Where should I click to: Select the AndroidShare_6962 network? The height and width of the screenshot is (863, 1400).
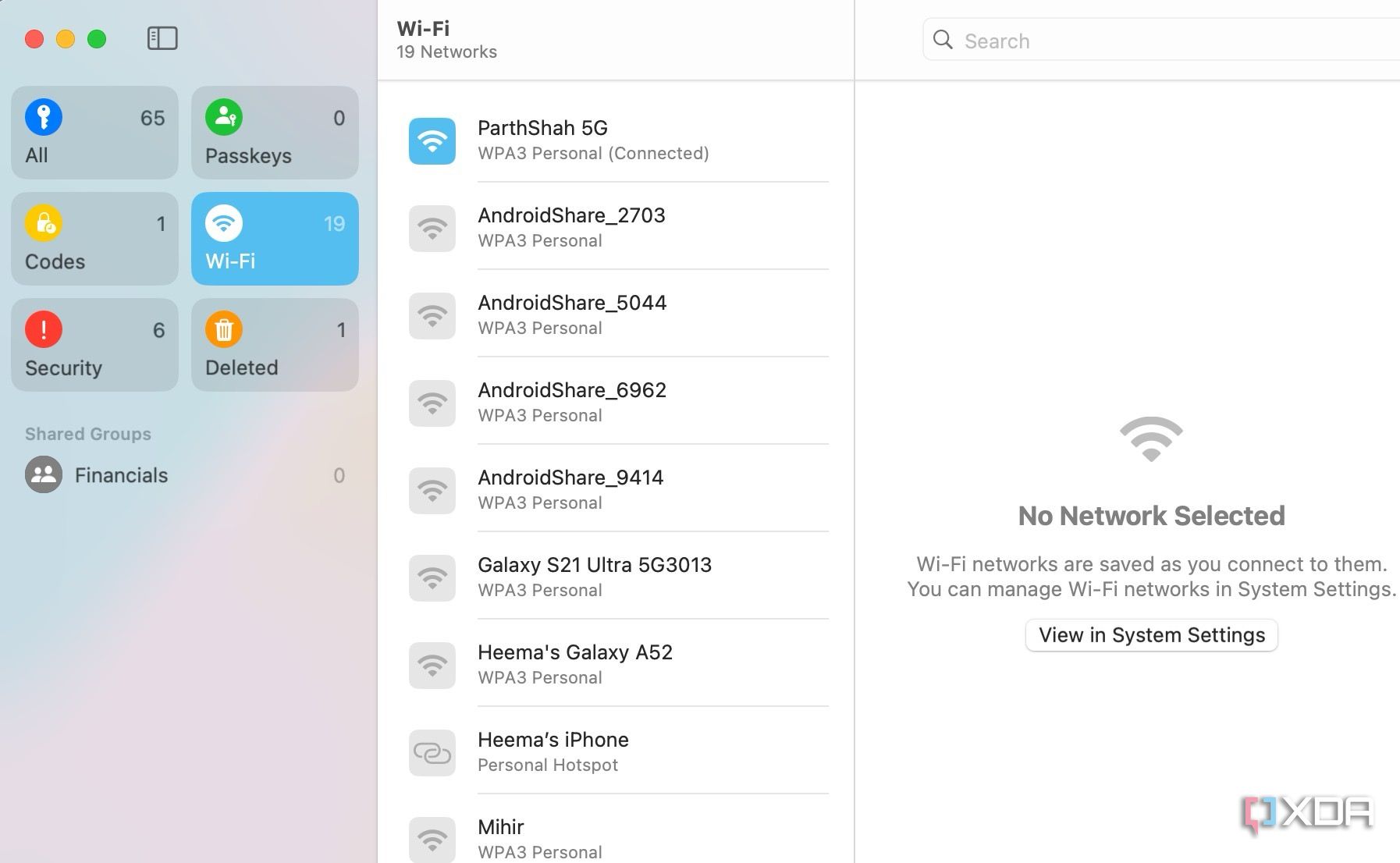pos(616,403)
